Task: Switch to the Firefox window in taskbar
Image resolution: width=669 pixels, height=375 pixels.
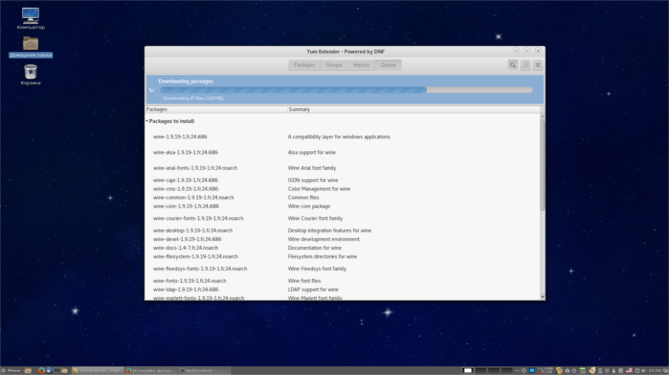Action: coord(151,370)
